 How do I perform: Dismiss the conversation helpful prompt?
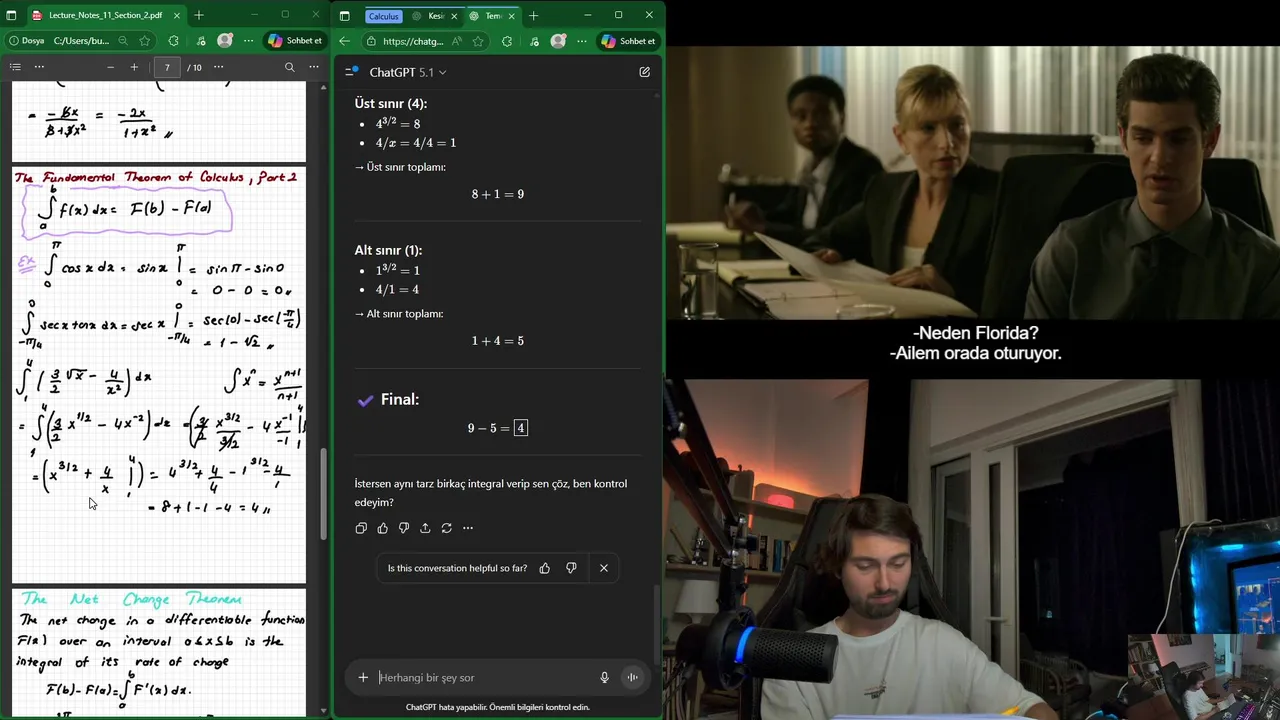(604, 568)
